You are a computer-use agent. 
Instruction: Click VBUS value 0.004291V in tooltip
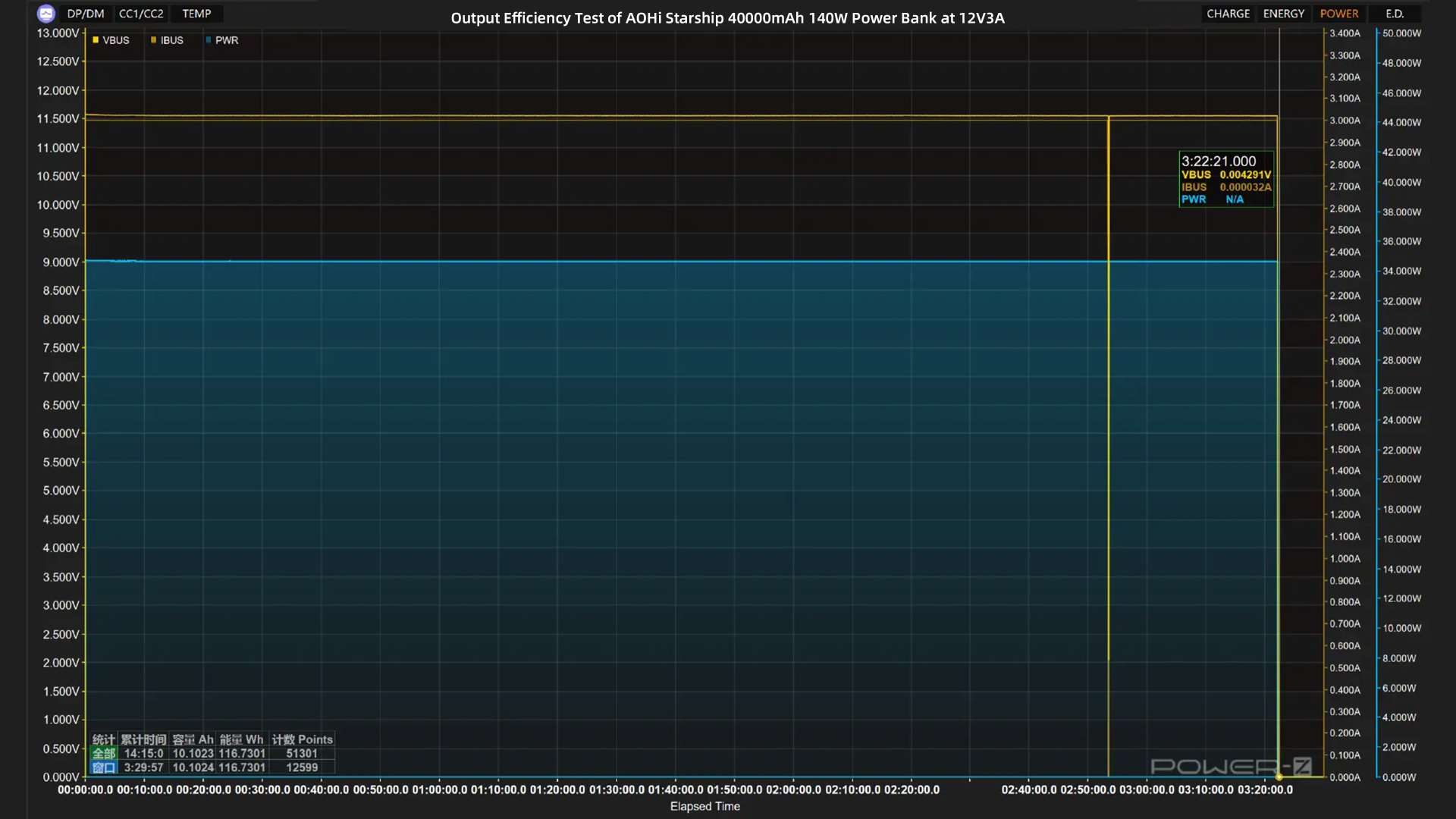point(1245,174)
